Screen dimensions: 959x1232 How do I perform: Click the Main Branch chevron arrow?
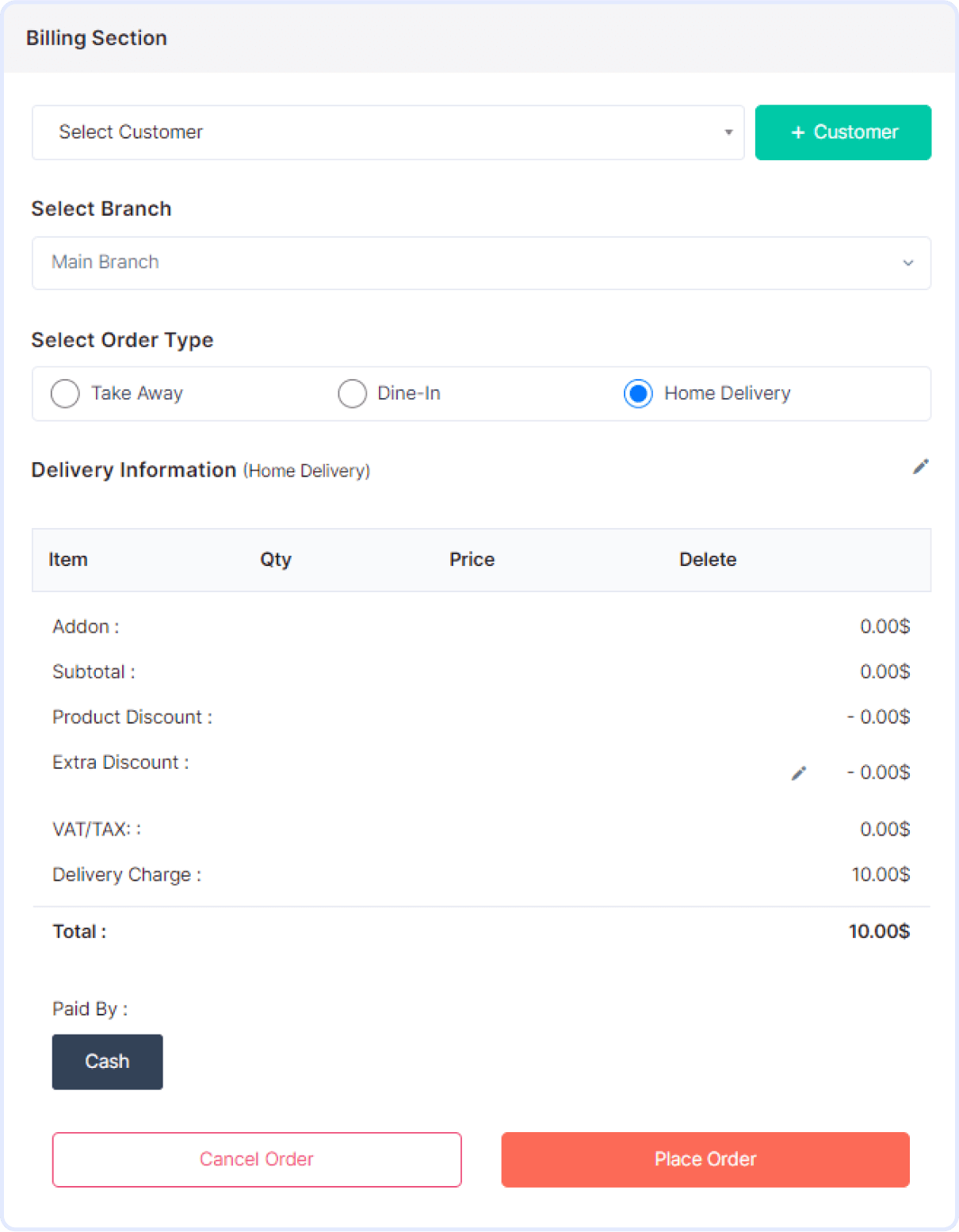(x=908, y=262)
